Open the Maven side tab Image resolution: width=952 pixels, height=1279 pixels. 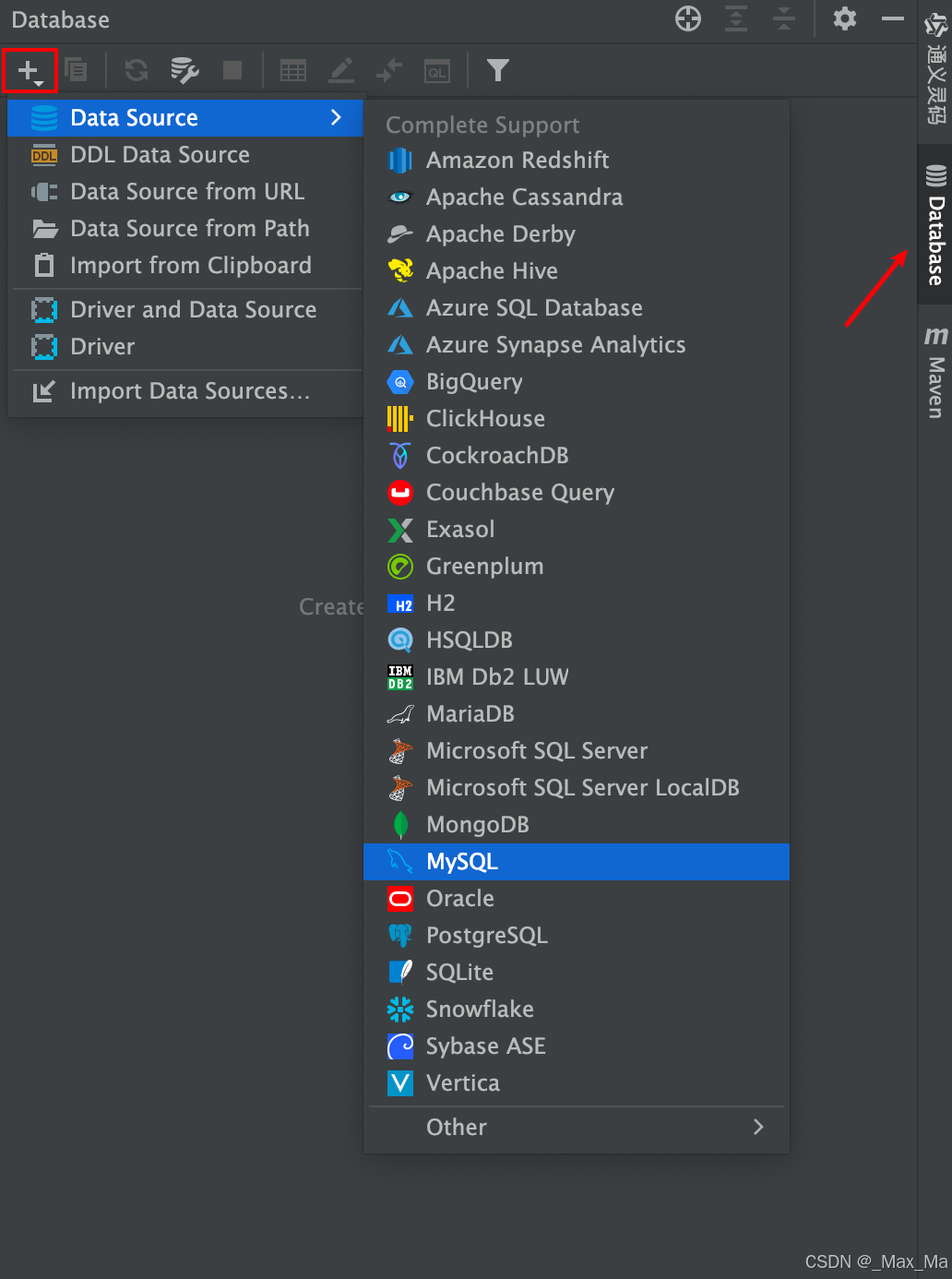click(935, 372)
